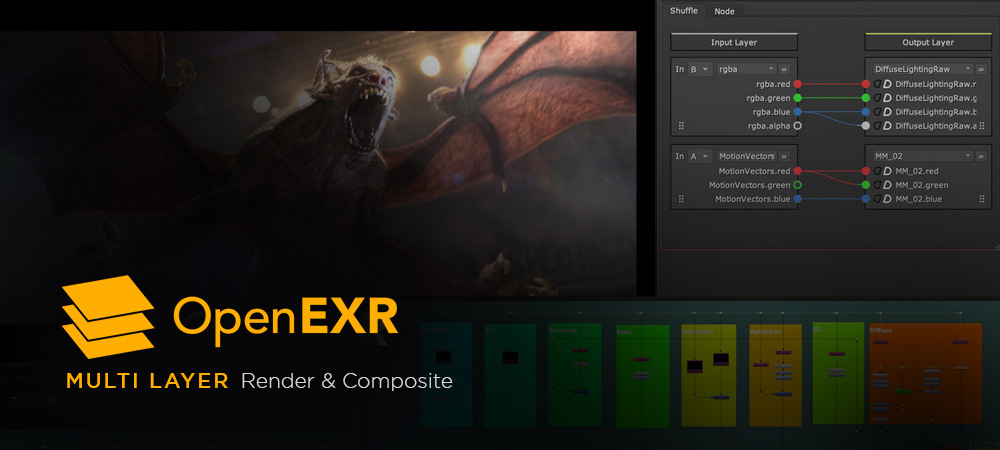Click the equals button beside rgba dropdown
The image size is (1000, 450).
pyautogui.click(x=784, y=69)
